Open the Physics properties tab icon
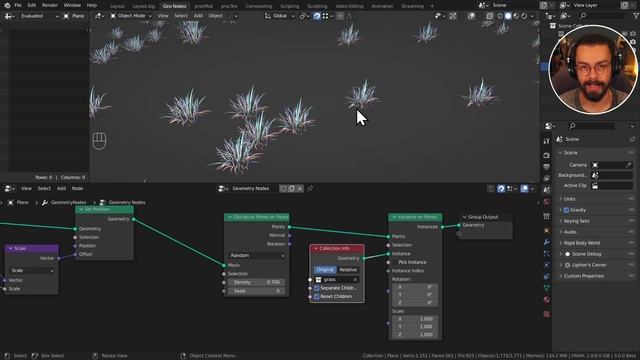 pos(547,265)
